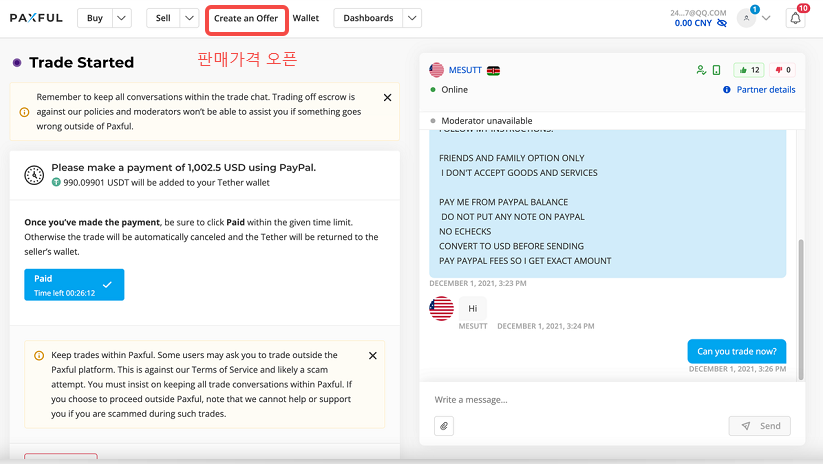The image size is (823, 464).
Task: Expand the Buy dropdown arrow
Action: [x=121, y=18]
